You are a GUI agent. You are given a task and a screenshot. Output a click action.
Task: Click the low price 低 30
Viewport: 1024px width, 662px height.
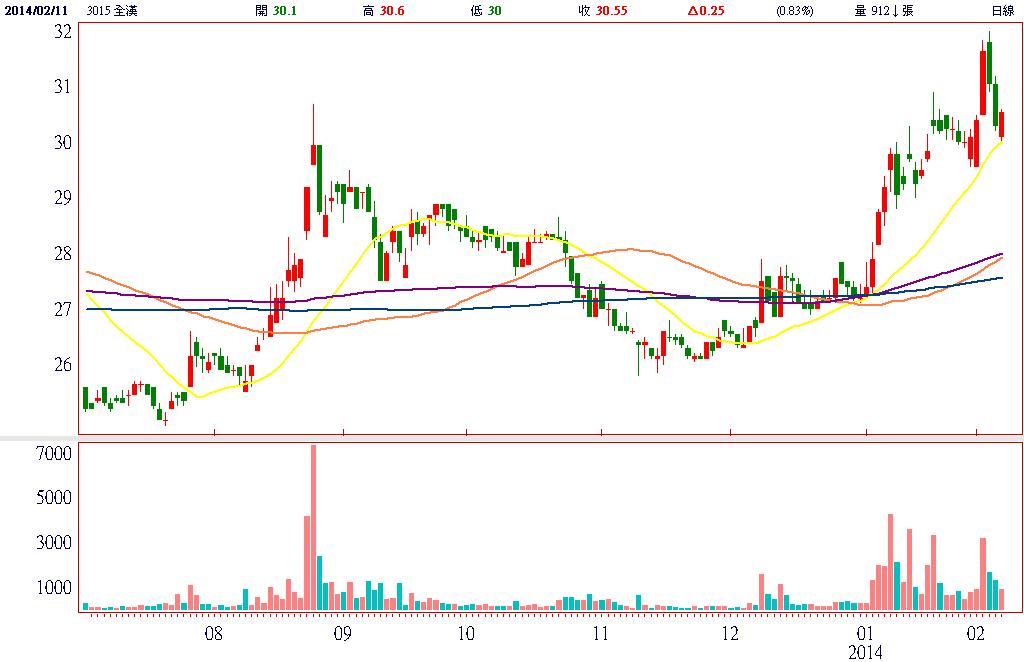click(486, 11)
